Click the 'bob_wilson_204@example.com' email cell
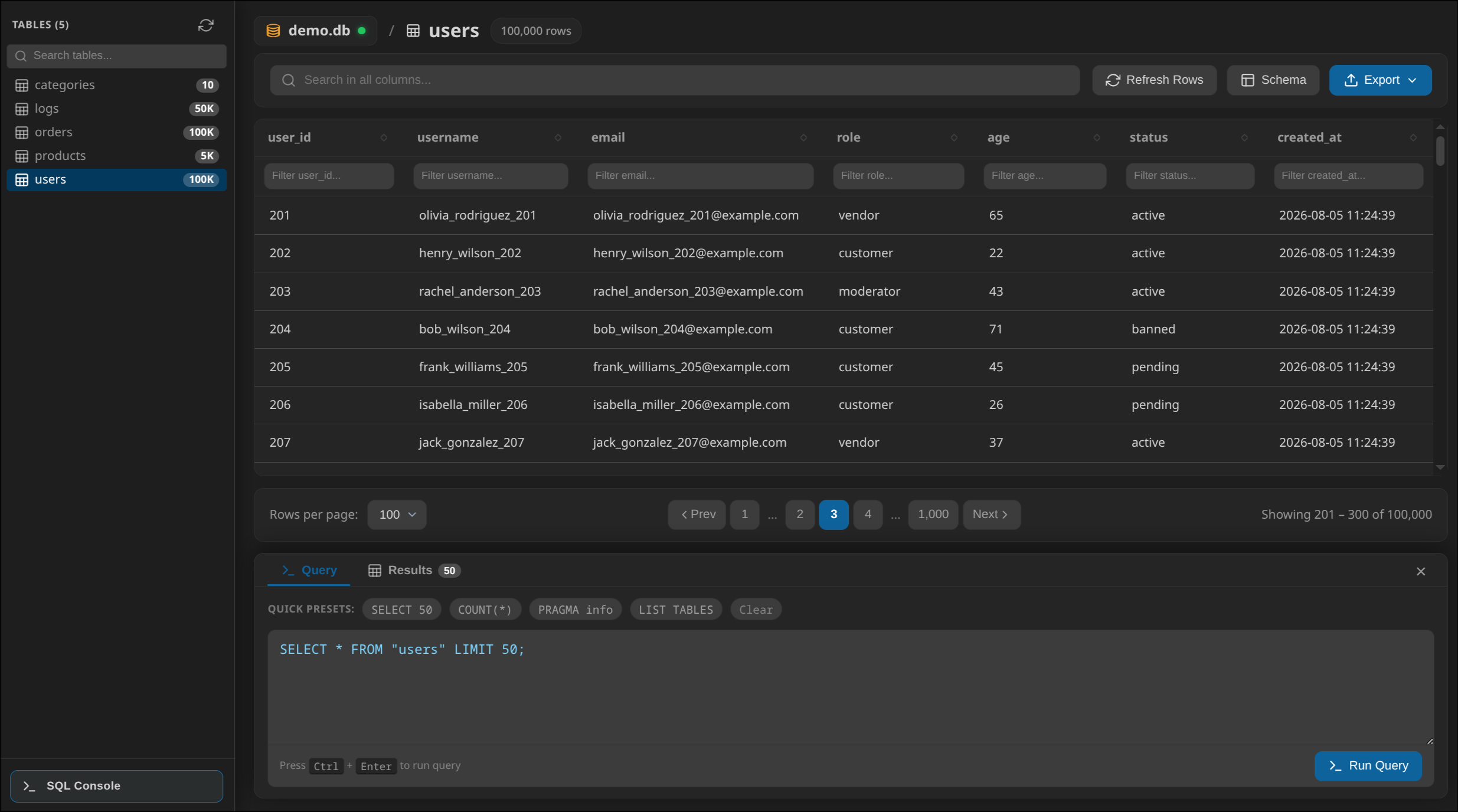This screenshot has width=1458, height=812. (682, 329)
